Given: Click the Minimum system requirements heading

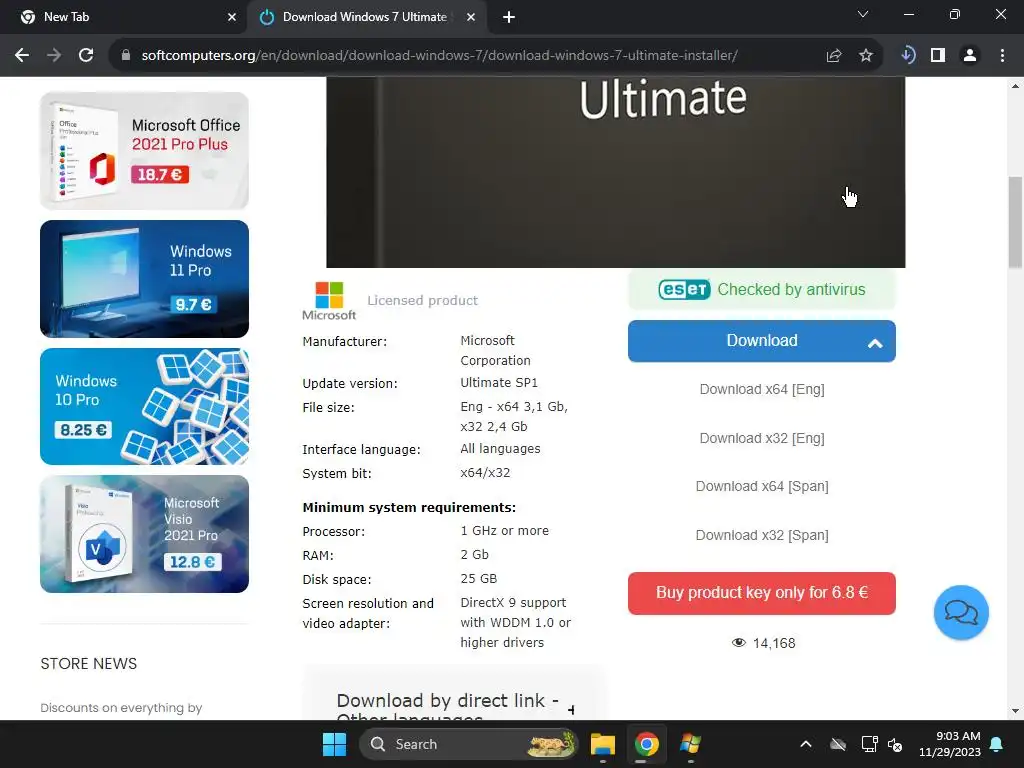Looking at the screenshot, I should point(409,507).
